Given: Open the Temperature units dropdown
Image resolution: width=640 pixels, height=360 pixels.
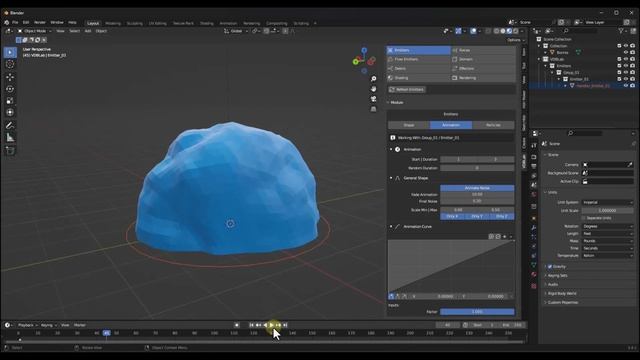Looking at the screenshot, I should coord(607,256).
